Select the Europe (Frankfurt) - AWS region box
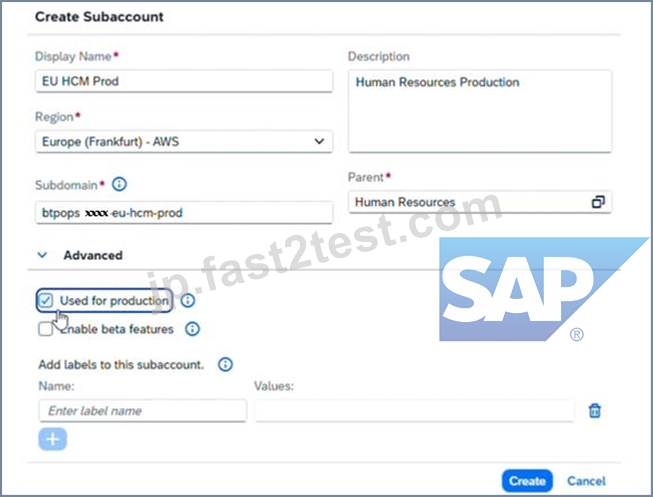The width and height of the screenshot is (653, 497). tap(184, 142)
